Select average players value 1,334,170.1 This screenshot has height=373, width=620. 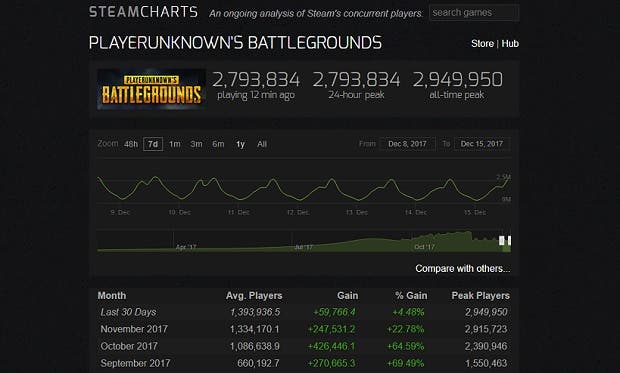(x=255, y=329)
